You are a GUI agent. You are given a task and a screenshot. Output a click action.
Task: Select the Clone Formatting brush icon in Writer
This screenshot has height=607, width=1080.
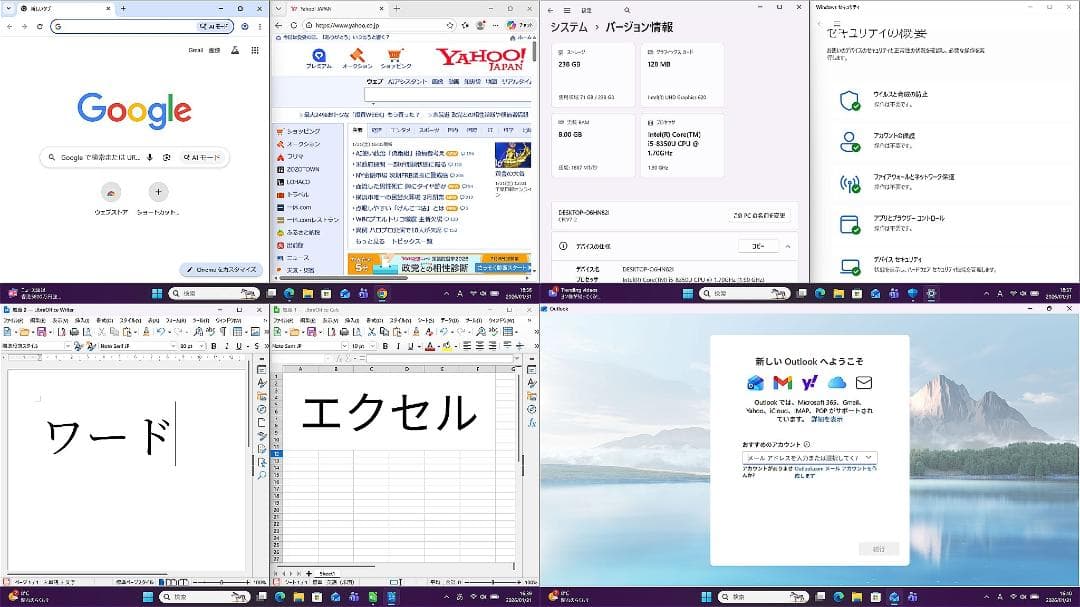click(x=146, y=330)
